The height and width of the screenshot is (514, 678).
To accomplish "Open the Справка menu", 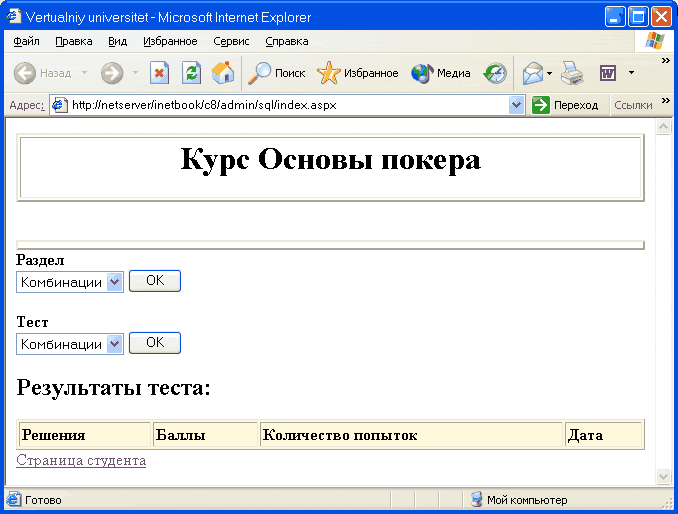I will click(287, 41).
